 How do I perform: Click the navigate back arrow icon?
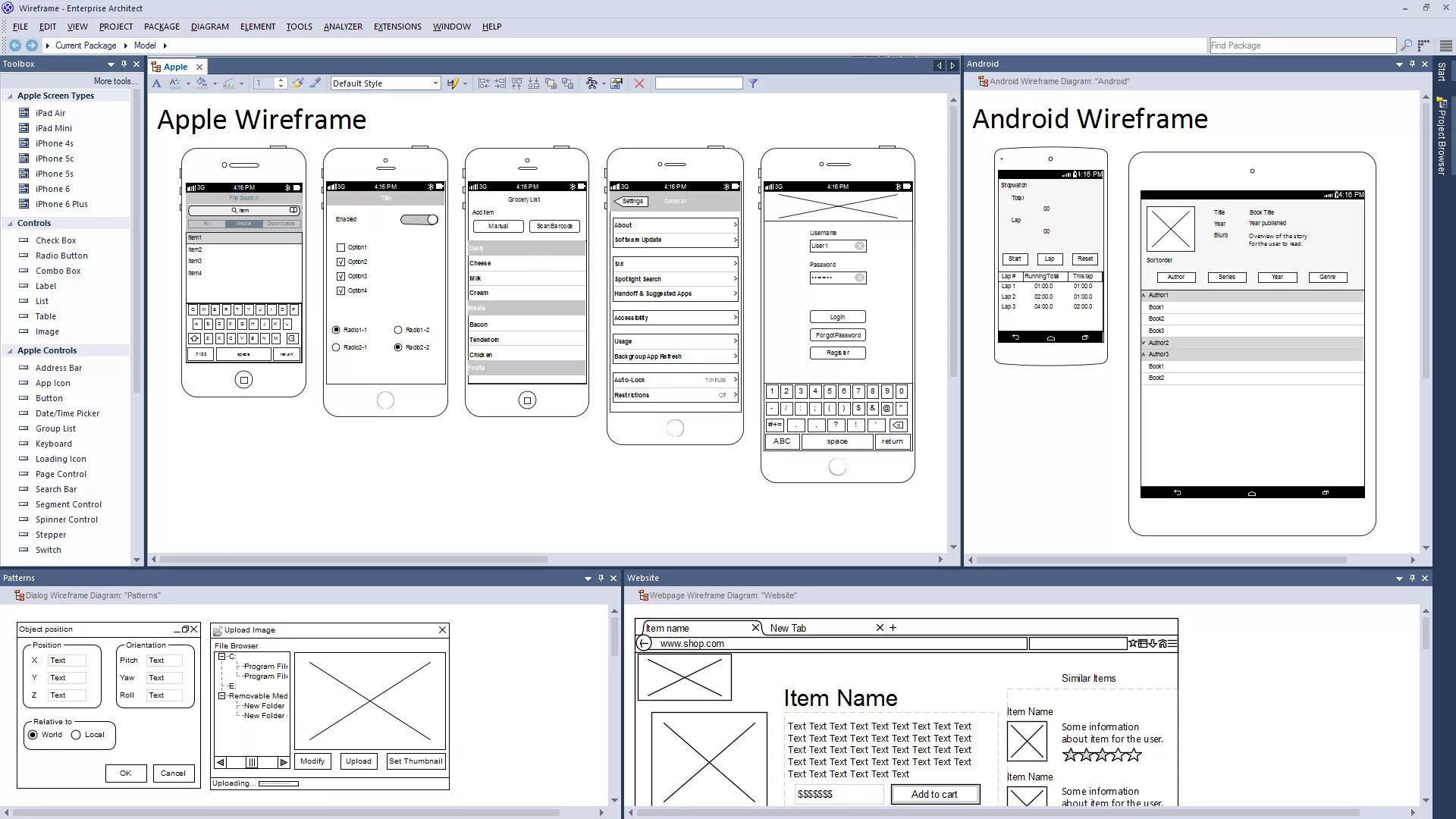[15, 45]
